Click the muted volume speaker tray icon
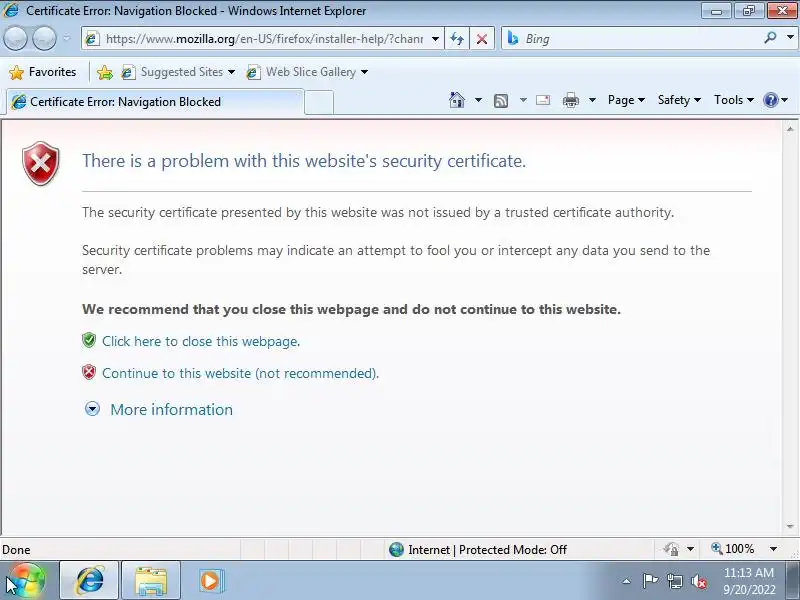This screenshot has width=800, height=600. (x=698, y=581)
